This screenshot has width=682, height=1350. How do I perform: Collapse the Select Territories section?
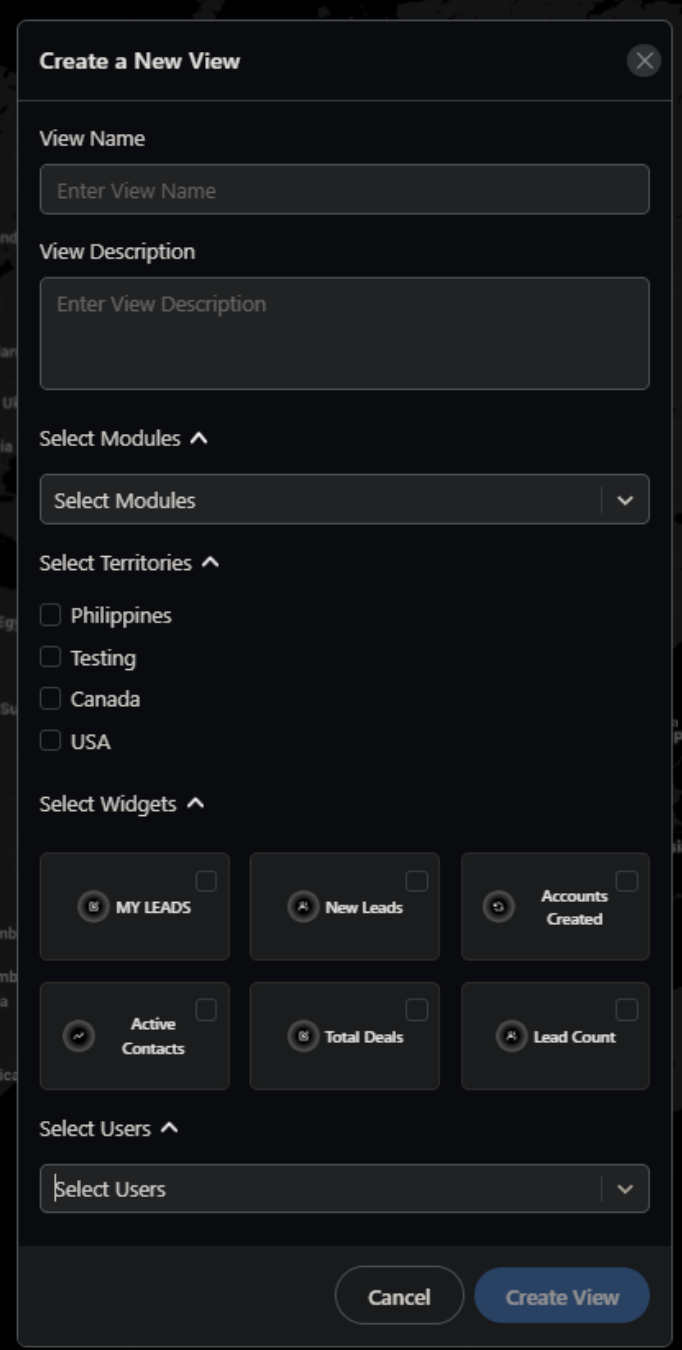tap(210, 563)
